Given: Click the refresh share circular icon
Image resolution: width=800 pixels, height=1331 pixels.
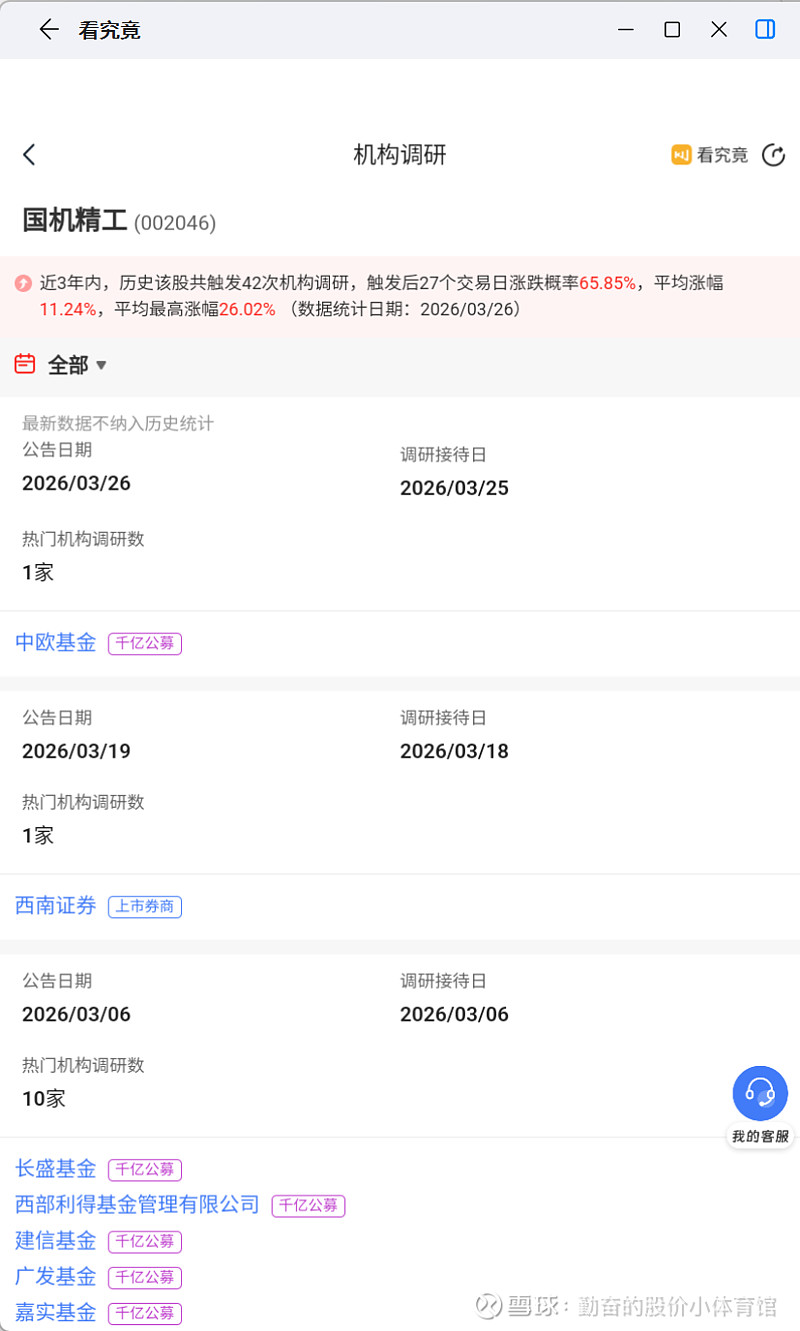Looking at the screenshot, I should pos(773,155).
